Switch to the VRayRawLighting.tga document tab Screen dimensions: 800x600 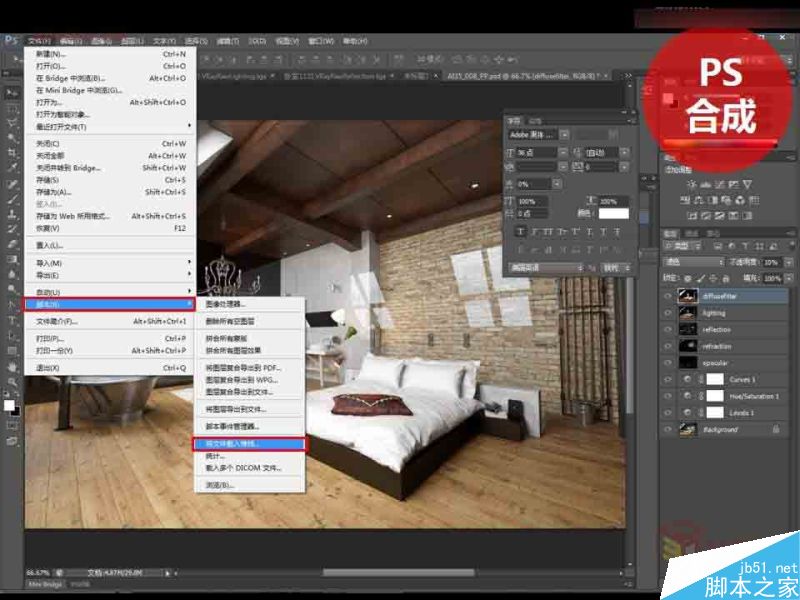[236, 76]
